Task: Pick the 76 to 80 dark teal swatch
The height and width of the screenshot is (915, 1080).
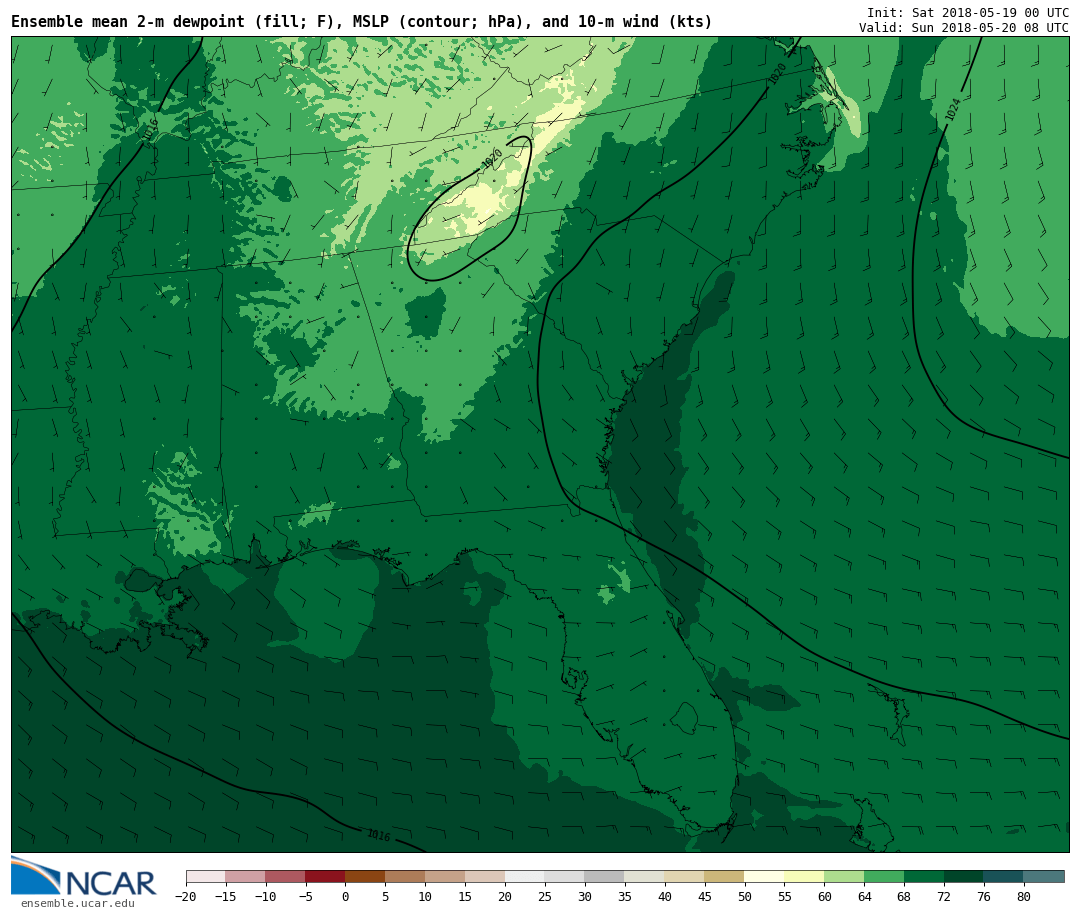Action: [x=1004, y=877]
